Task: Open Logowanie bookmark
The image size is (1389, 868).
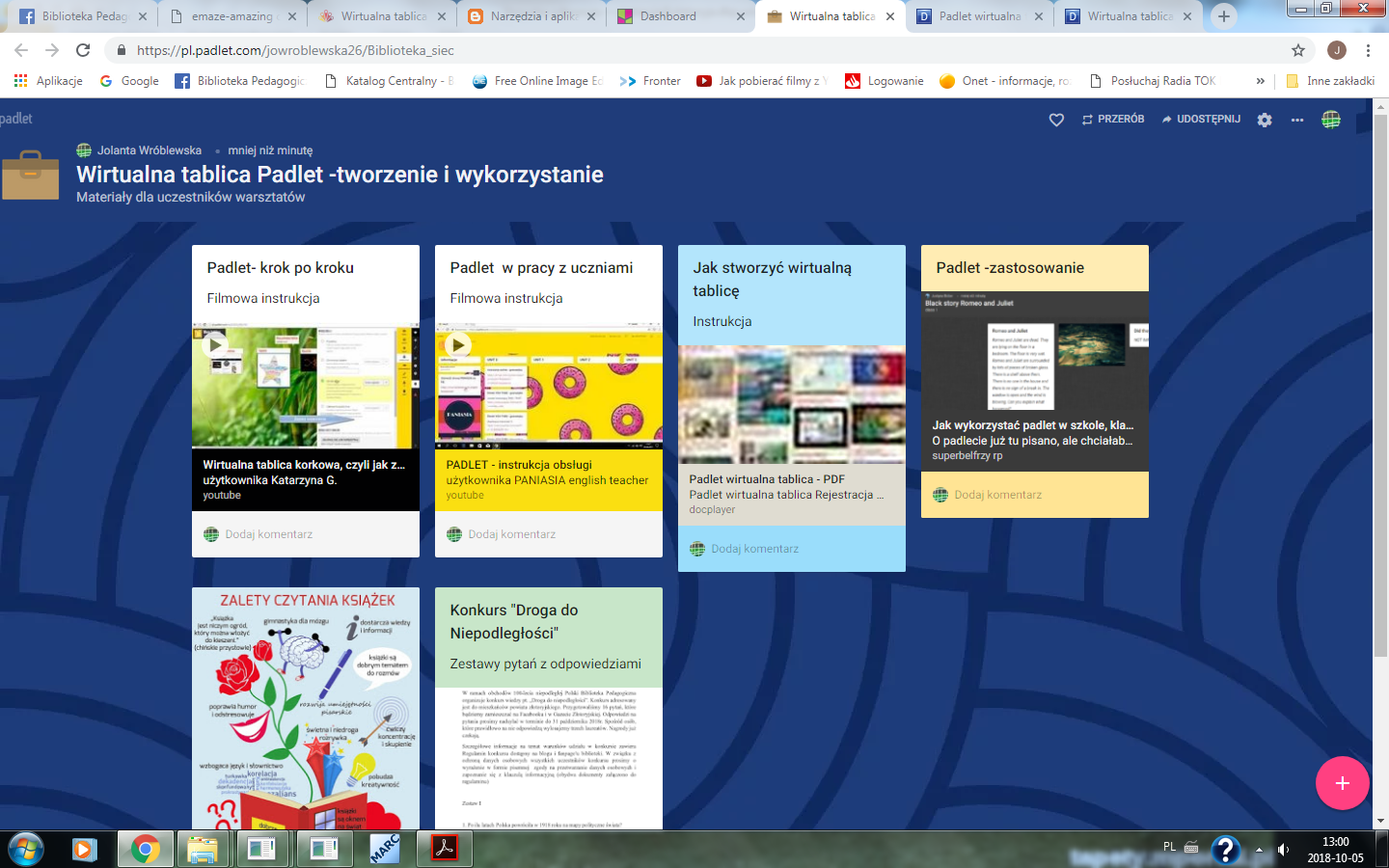Action: click(885, 81)
